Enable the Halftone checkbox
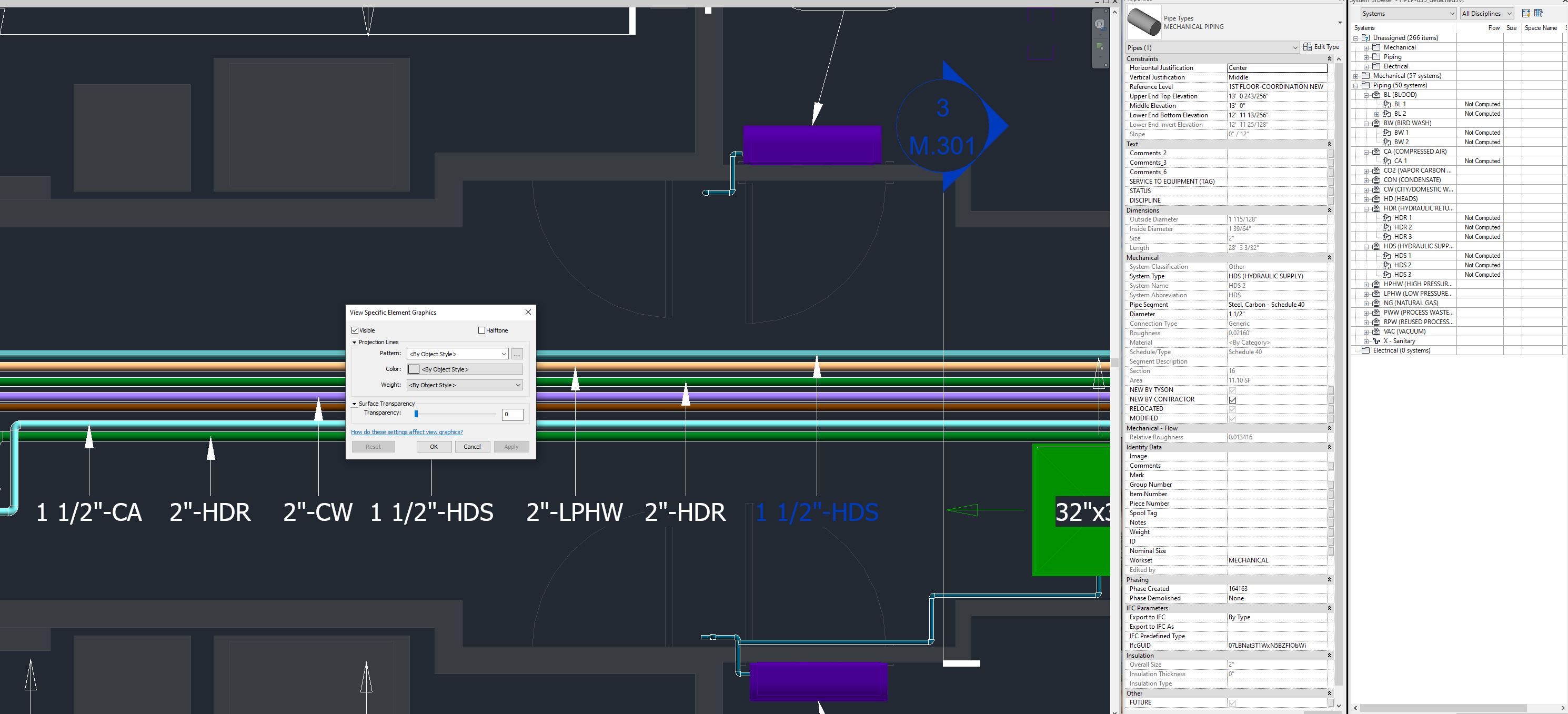The image size is (1568, 714). (481, 330)
